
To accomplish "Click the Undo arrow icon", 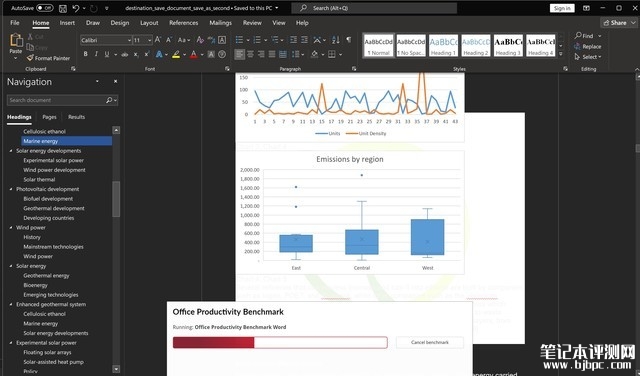I will (x=76, y=8).
